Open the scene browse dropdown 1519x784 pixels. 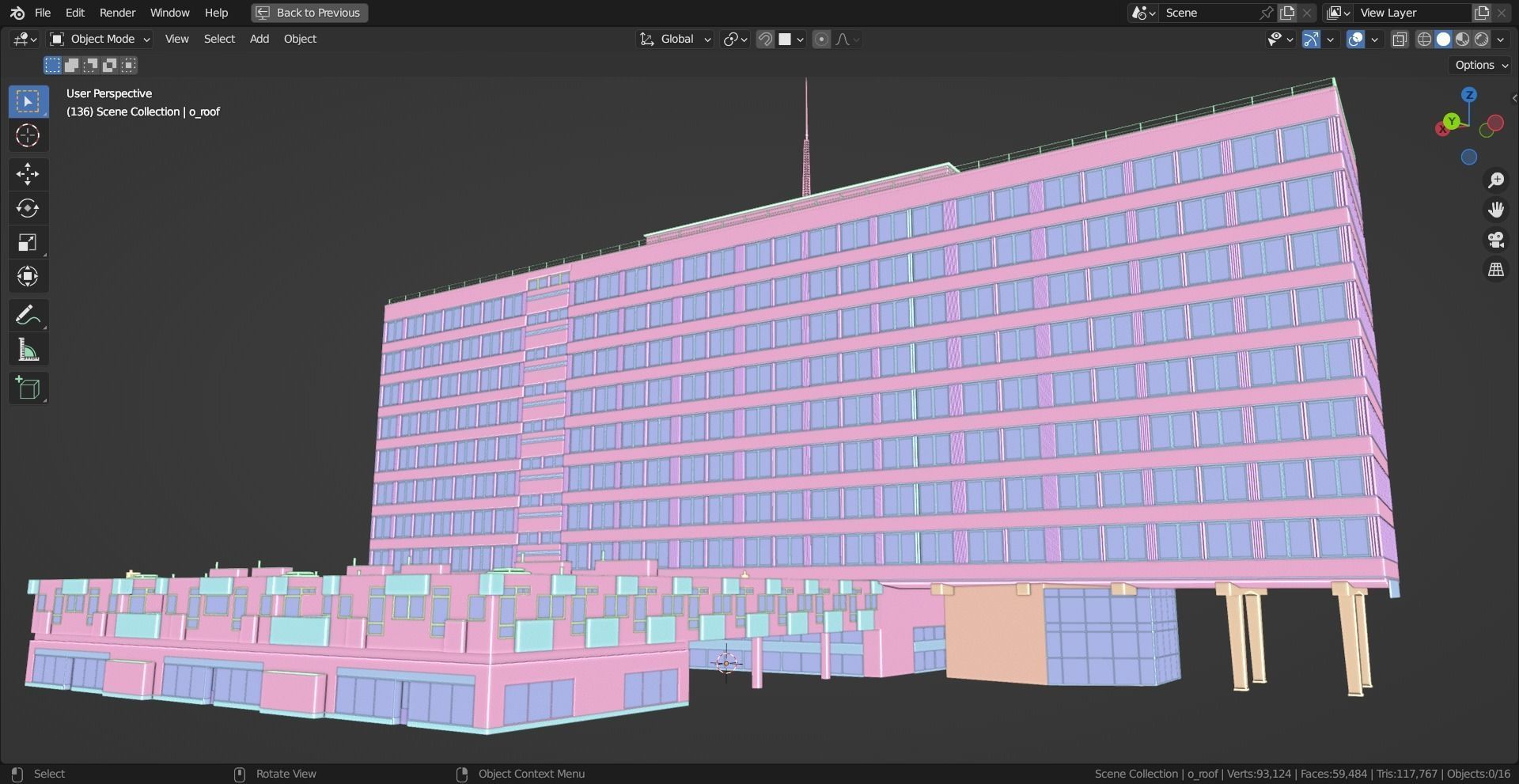(1144, 13)
